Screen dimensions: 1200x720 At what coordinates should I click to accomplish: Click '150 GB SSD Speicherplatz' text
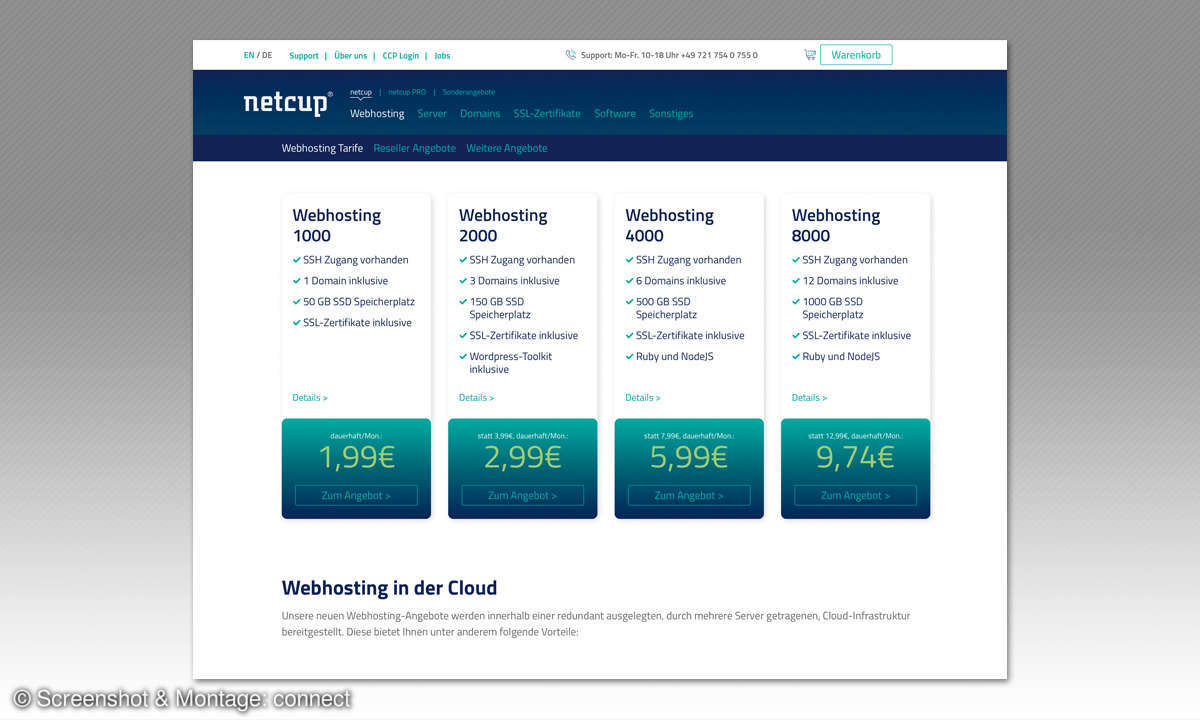click(500, 308)
